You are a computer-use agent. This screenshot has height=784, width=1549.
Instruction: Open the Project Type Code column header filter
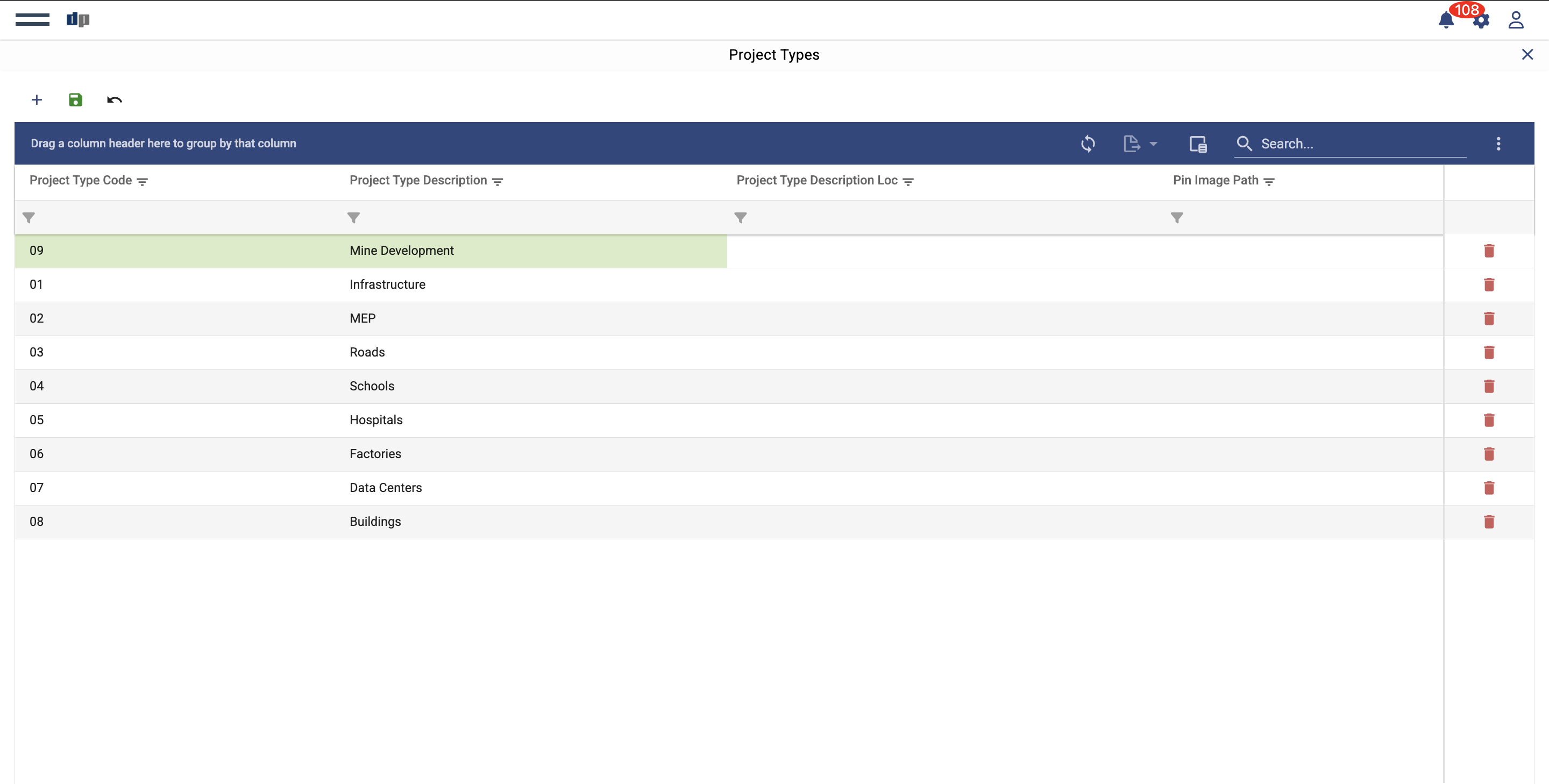pyautogui.click(x=143, y=182)
